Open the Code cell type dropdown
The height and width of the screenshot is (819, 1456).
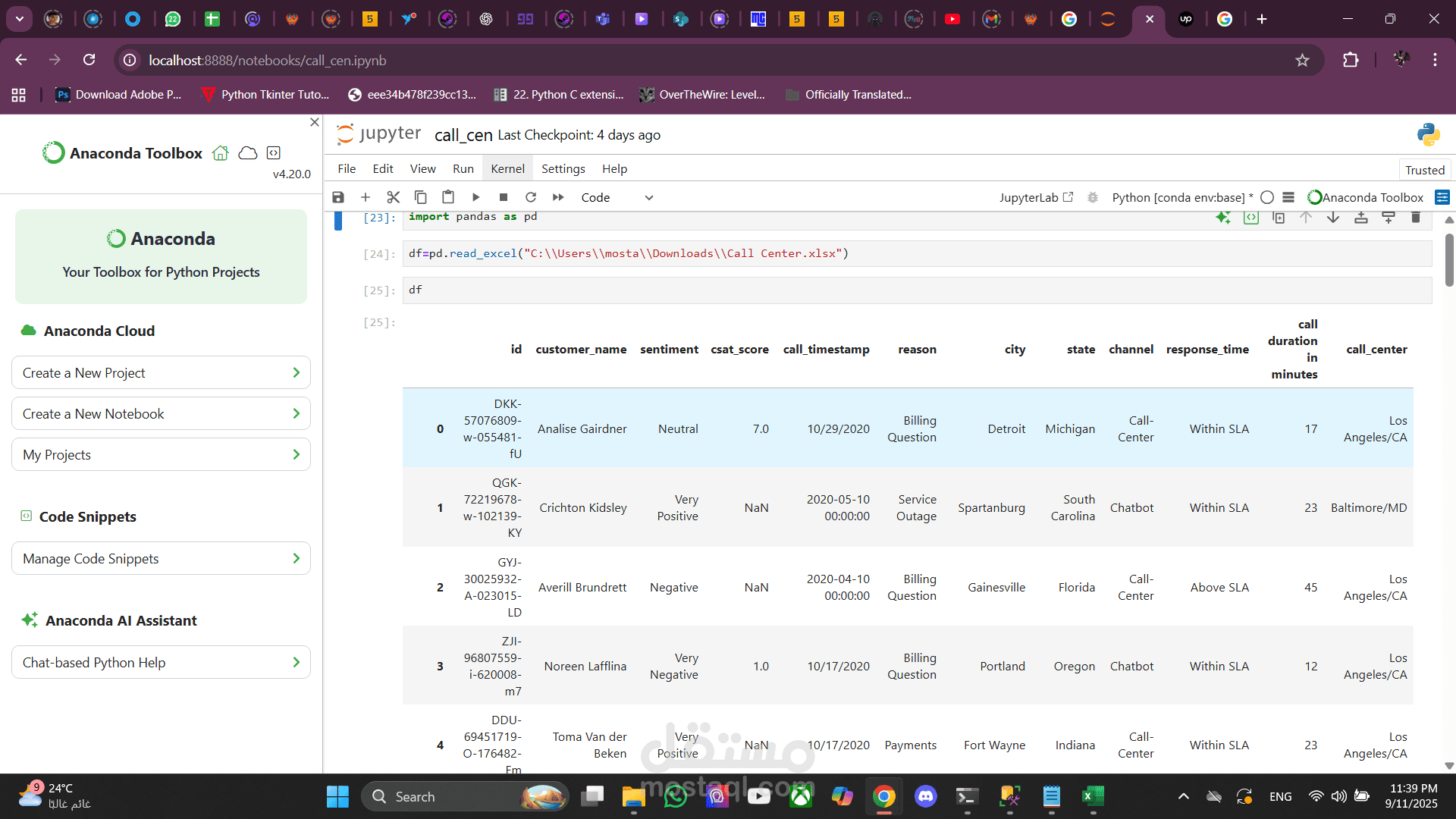pos(617,197)
